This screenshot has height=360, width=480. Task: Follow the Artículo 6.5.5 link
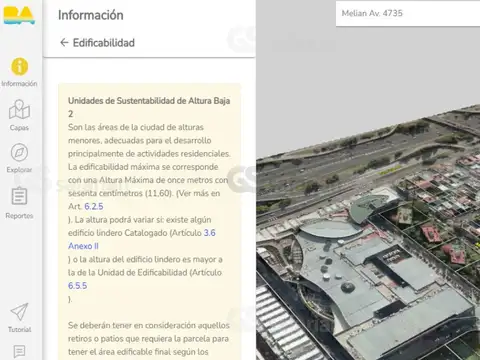77,286
